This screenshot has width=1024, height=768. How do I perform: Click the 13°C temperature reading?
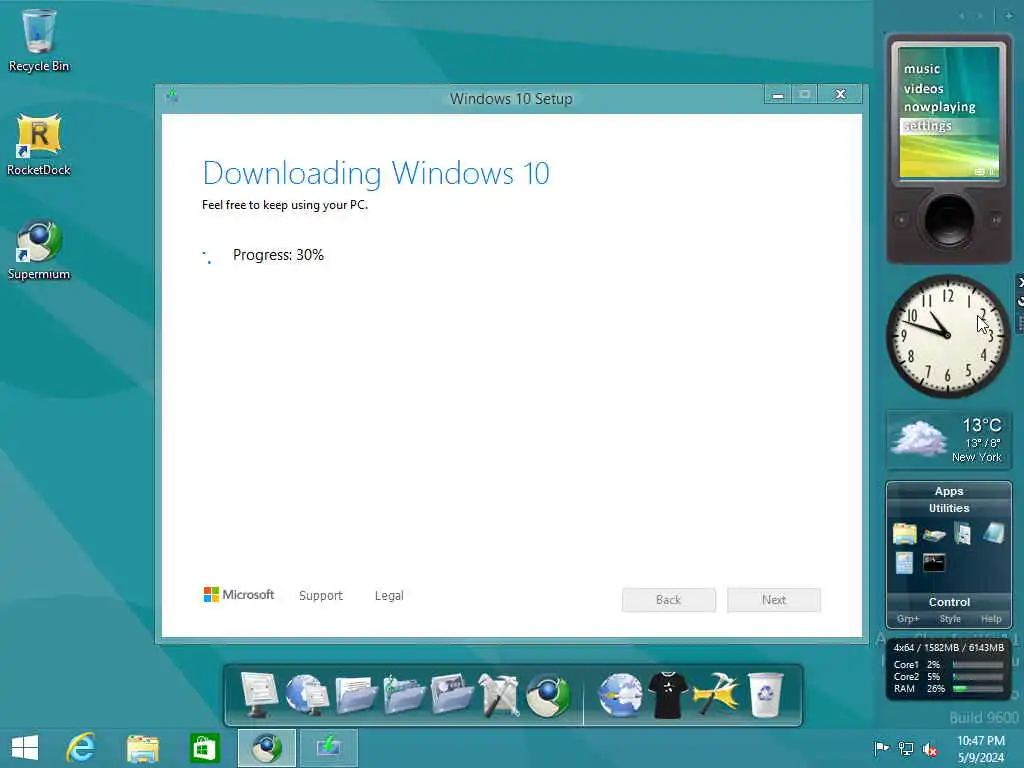(982, 425)
